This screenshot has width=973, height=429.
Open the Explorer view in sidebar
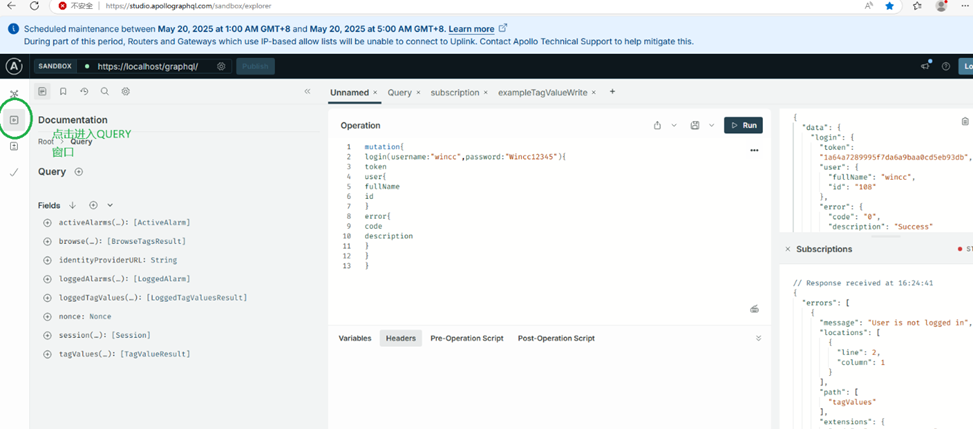(x=14, y=119)
